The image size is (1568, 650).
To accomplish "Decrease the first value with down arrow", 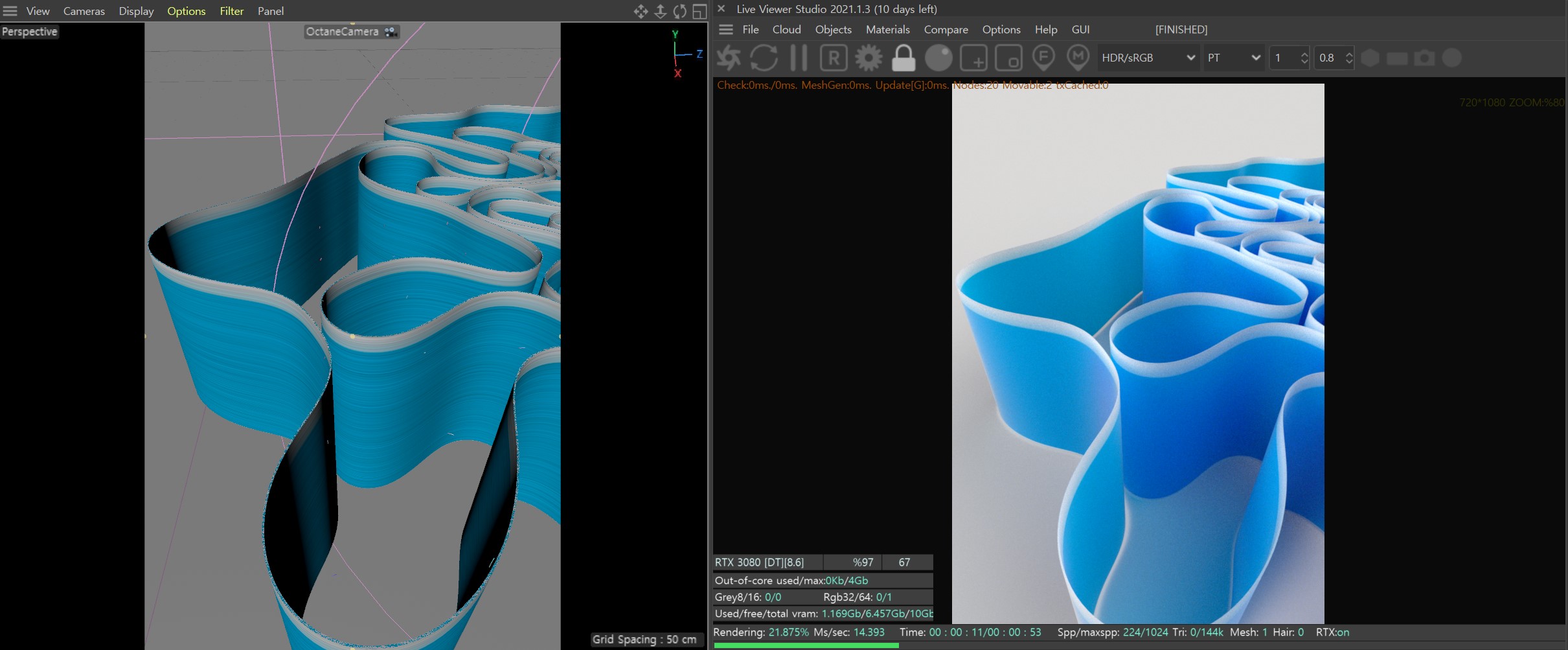I will point(1304,63).
